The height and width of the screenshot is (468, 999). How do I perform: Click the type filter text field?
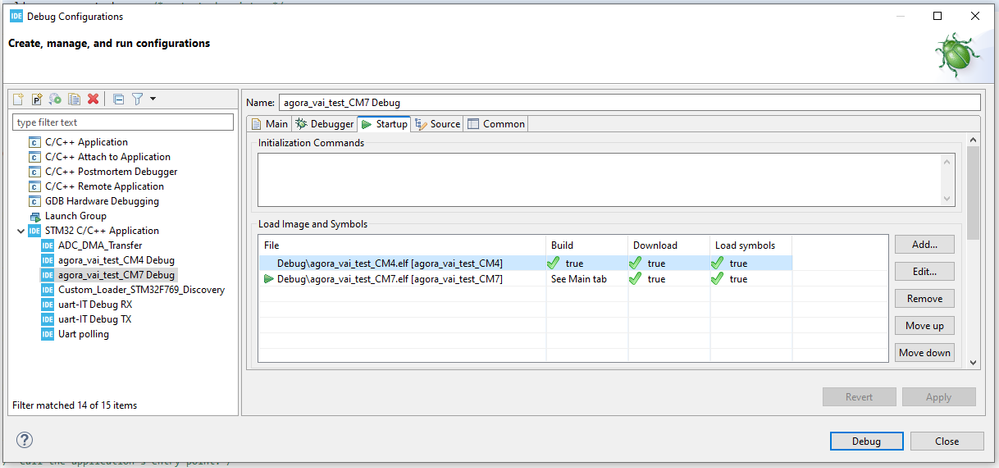click(x=124, y=122)
